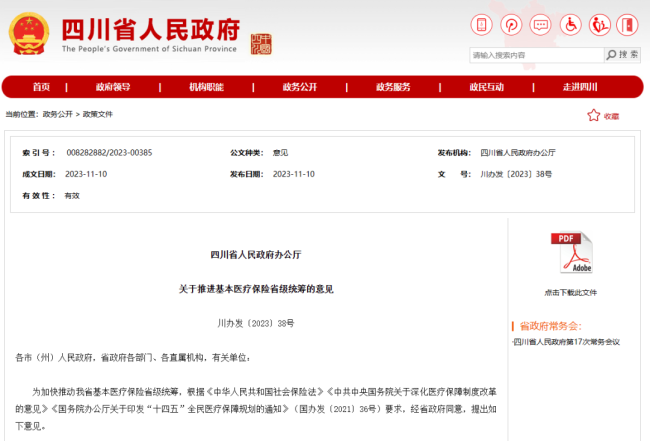The height and width of the screenshot is (441, 650).
Task: Open the mobile version icon
Action: coord(481,25)
